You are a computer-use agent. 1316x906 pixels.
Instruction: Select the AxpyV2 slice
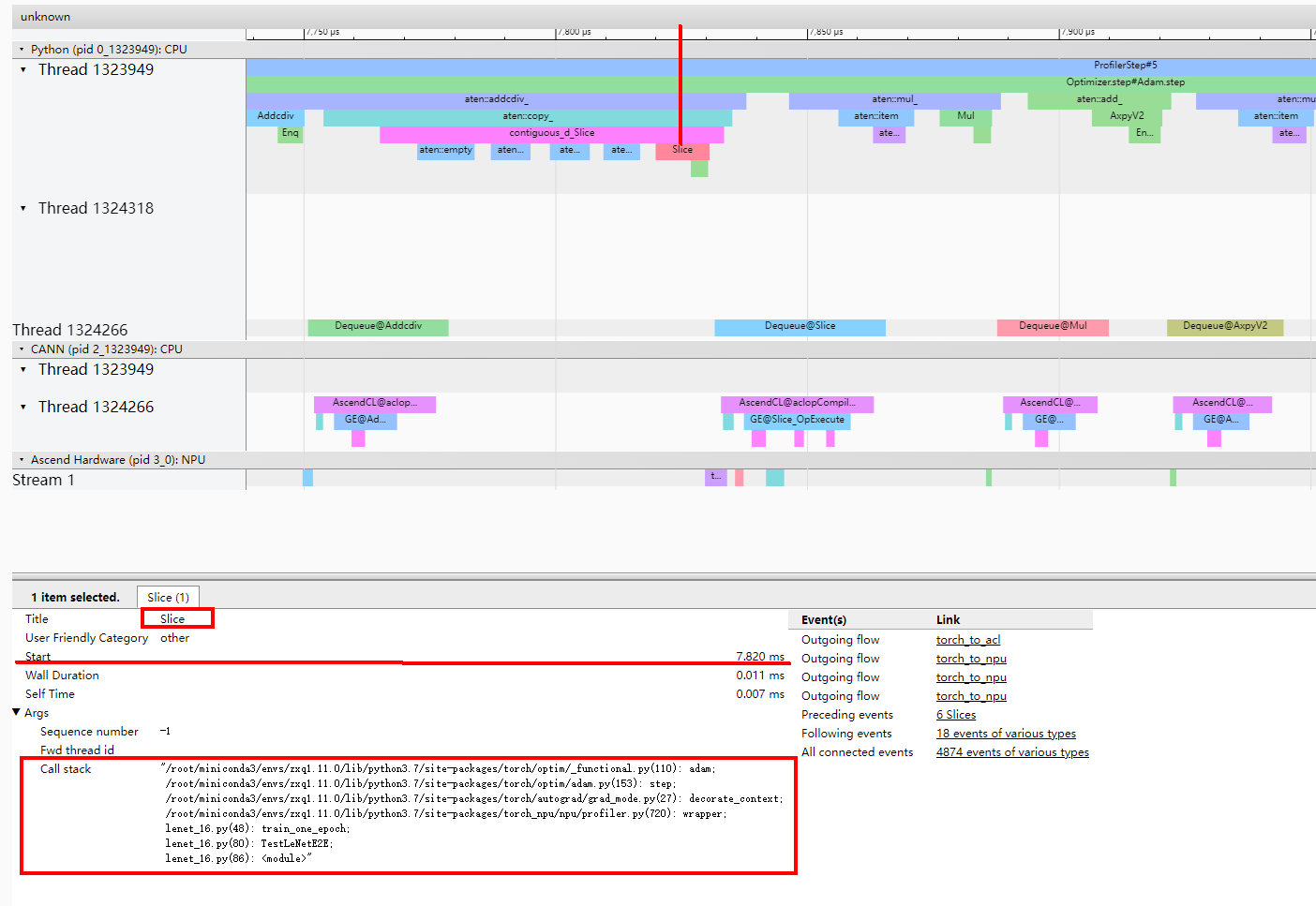[x=1127, y=116]
